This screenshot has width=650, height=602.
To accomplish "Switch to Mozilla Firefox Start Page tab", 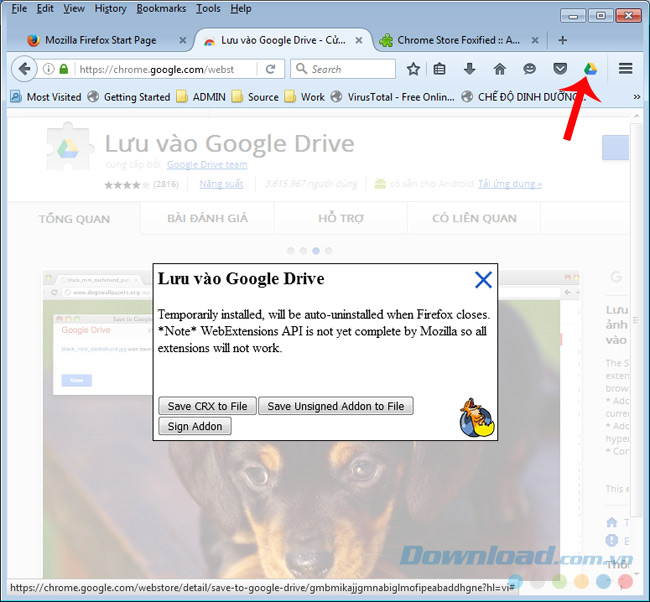I will (x=101, y=40).
